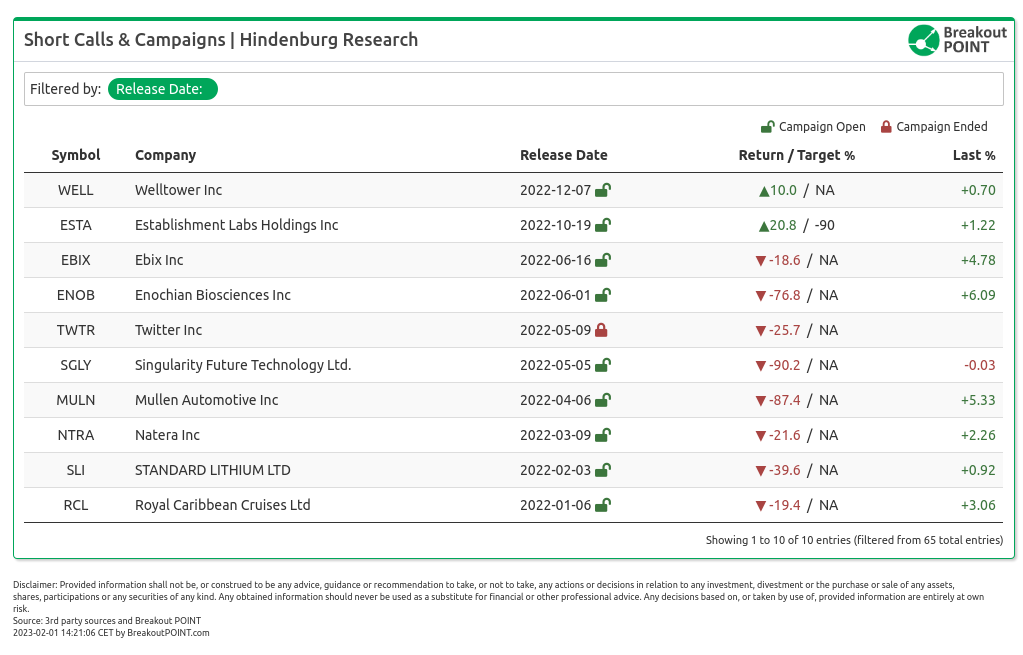Click the Release Date filter tag
This screenshot has height=655, width=1023.
tap(162, 89)
